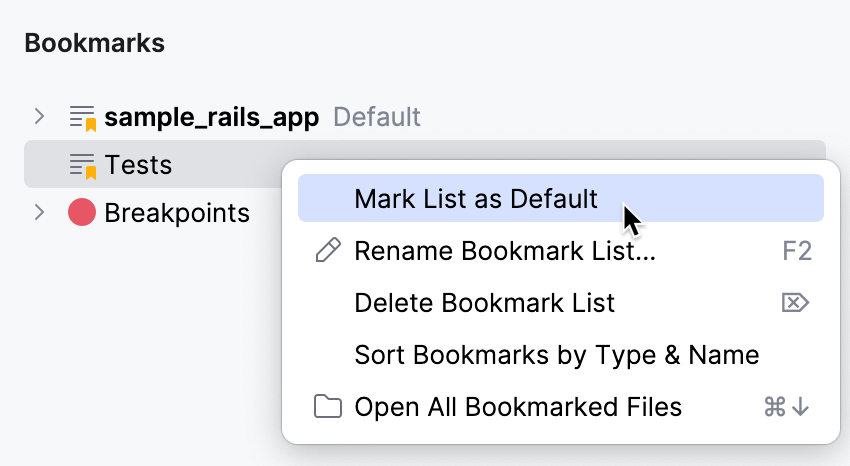Select Rename Bookmark List... menu entry
The height and width of the screenshot is (466, 850).
505,251
